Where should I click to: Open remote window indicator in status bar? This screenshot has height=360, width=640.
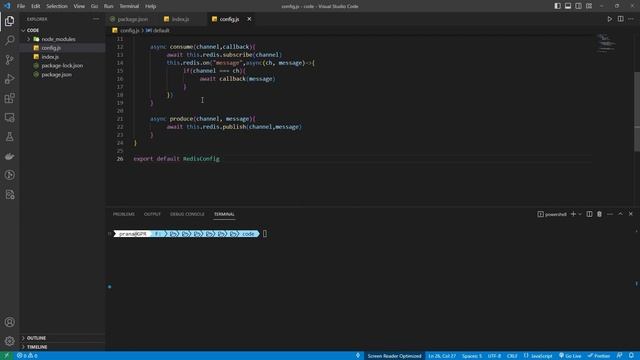click(x=7, y=356)
